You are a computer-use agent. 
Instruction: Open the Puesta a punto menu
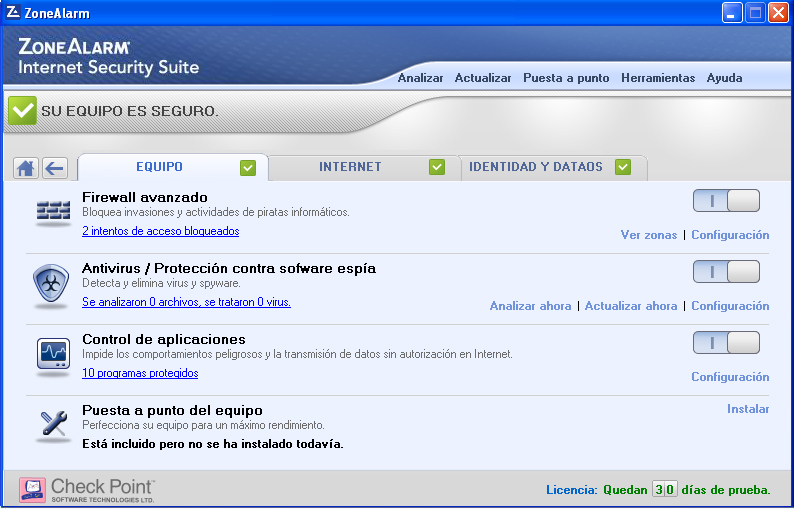tap(566, 78)
